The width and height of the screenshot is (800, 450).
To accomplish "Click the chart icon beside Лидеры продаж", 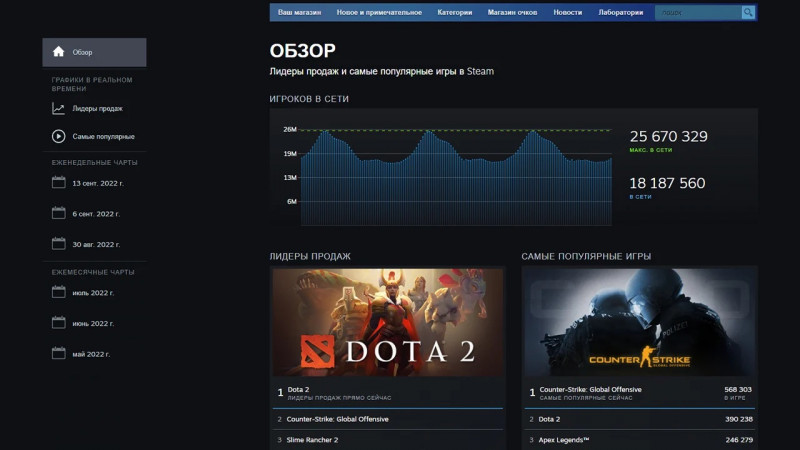I will [58, 109].
